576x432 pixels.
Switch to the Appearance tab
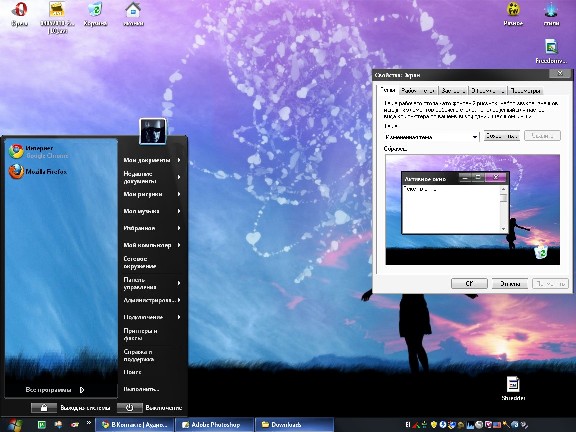point(488,91)
